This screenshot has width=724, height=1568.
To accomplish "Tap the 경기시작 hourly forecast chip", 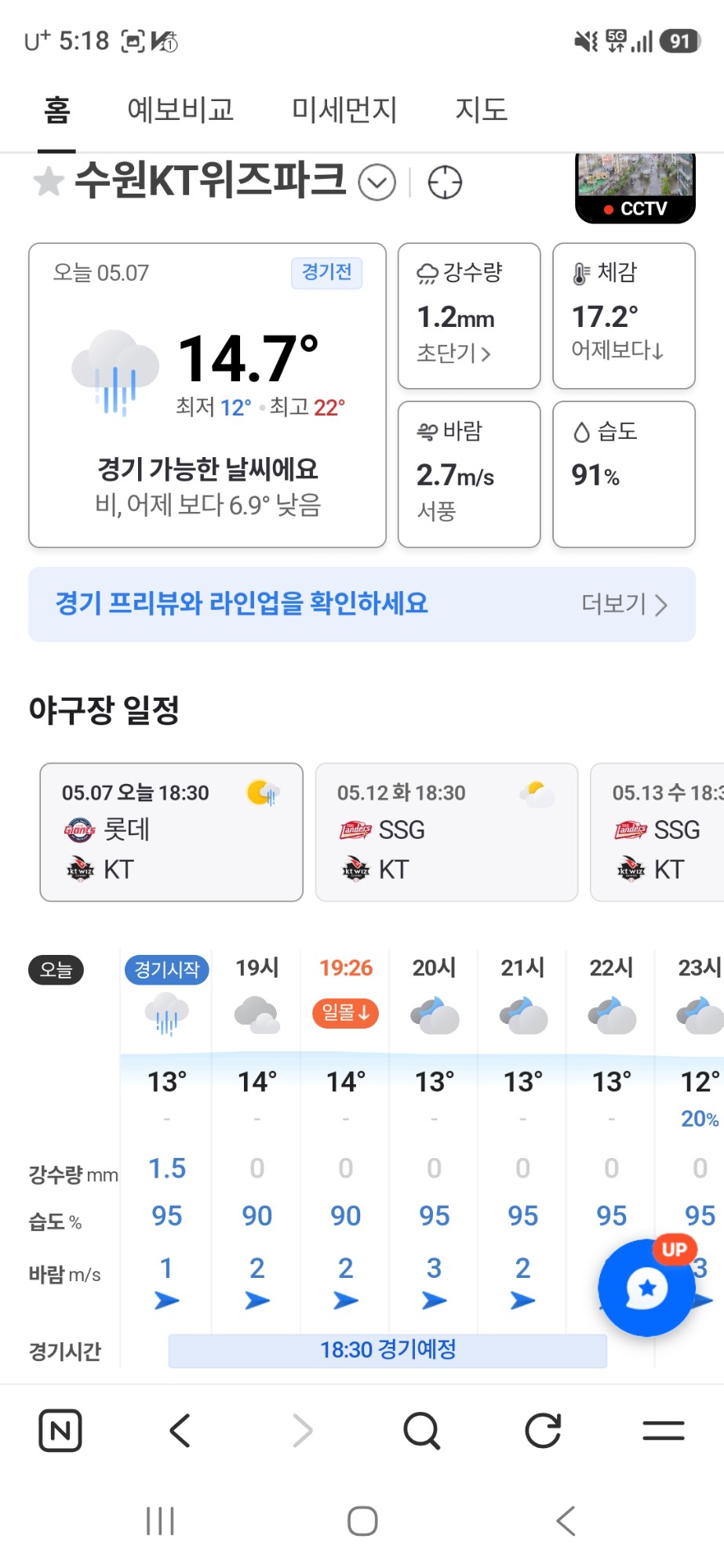I will [x=167, y=970].
